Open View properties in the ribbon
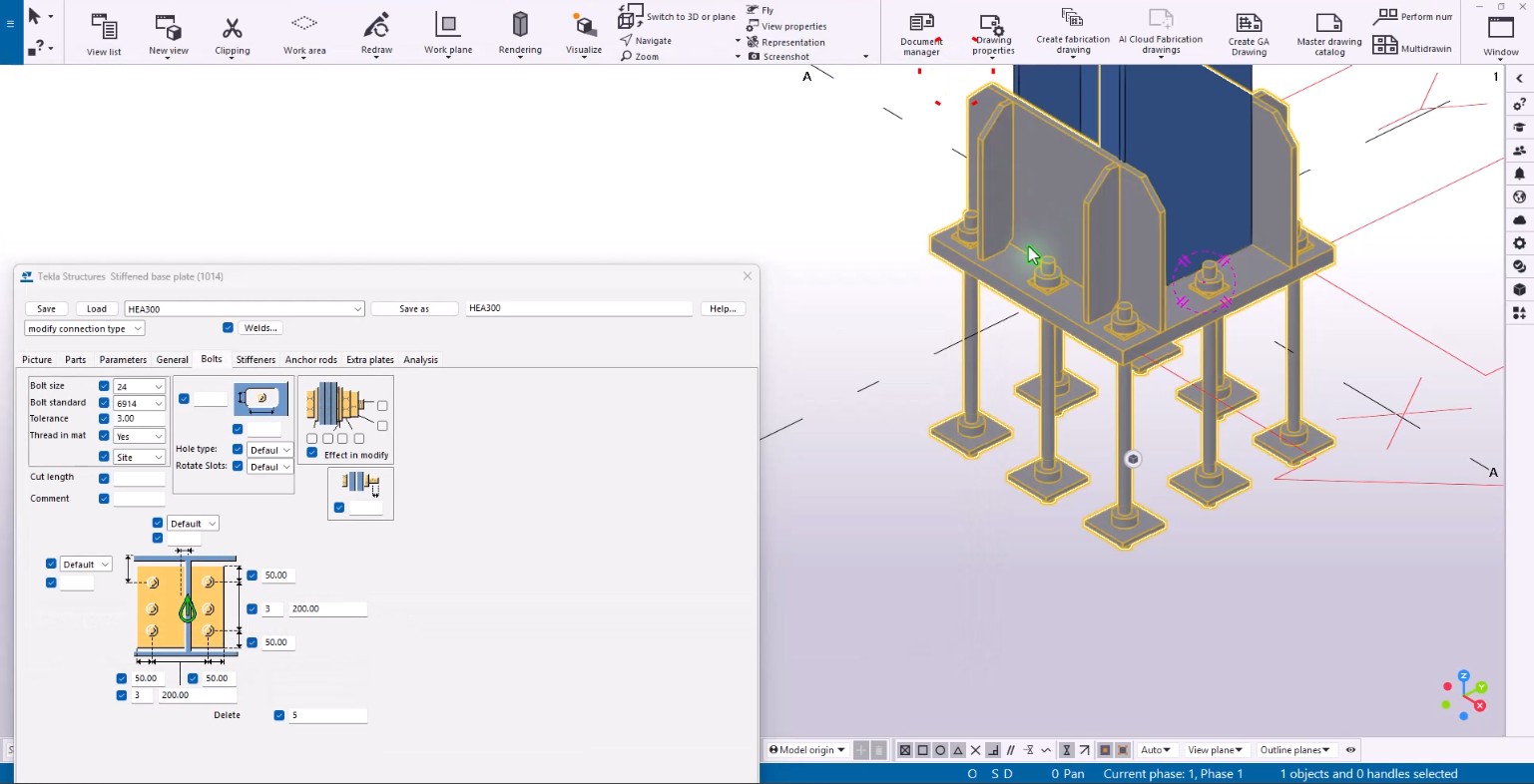 (786, 26)
